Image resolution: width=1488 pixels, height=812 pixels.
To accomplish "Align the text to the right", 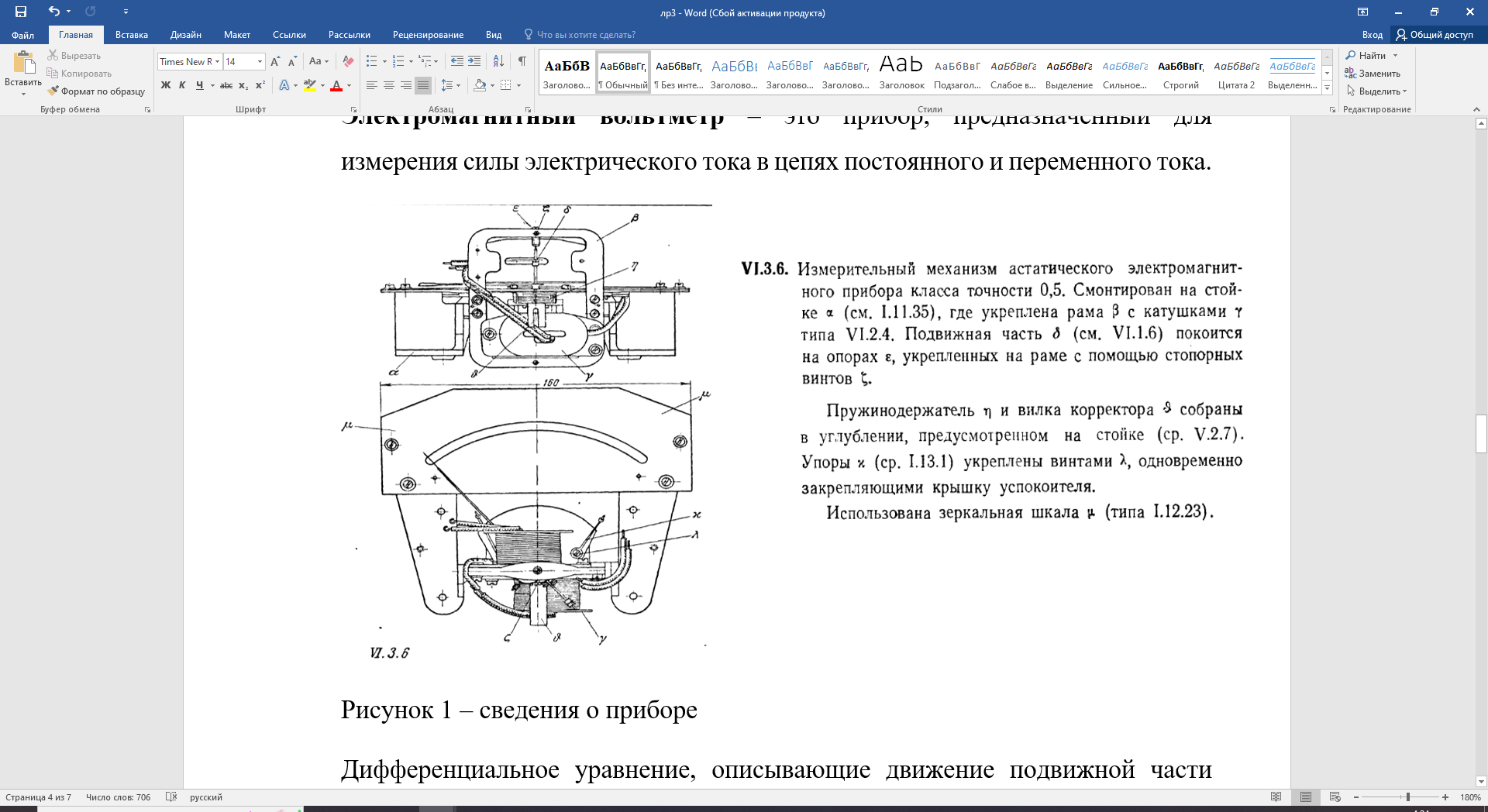I will pyautogui.click(x=406, y=85).
